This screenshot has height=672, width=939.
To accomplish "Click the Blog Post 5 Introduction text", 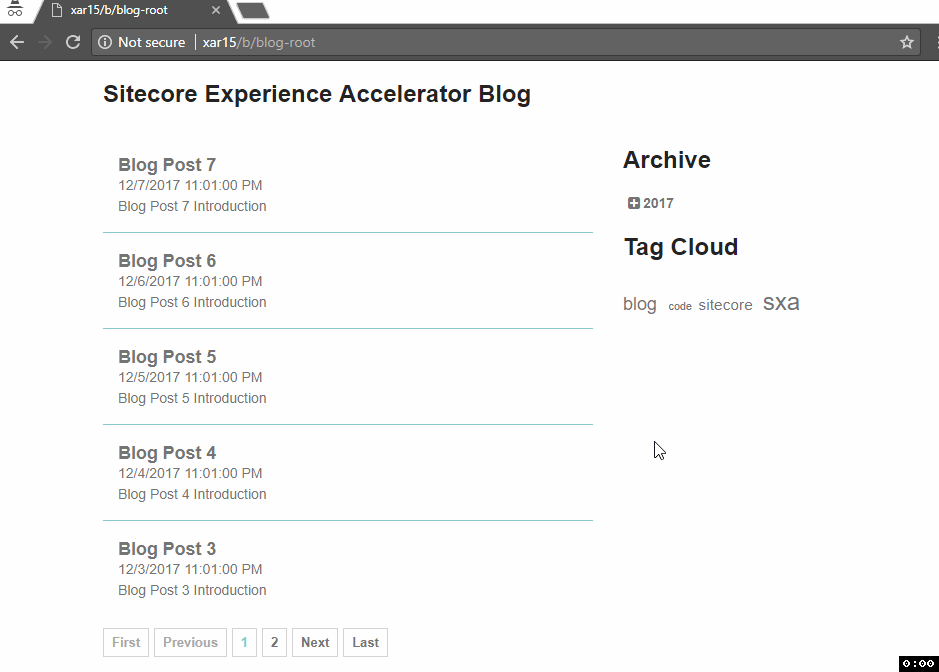I will 192,398.
